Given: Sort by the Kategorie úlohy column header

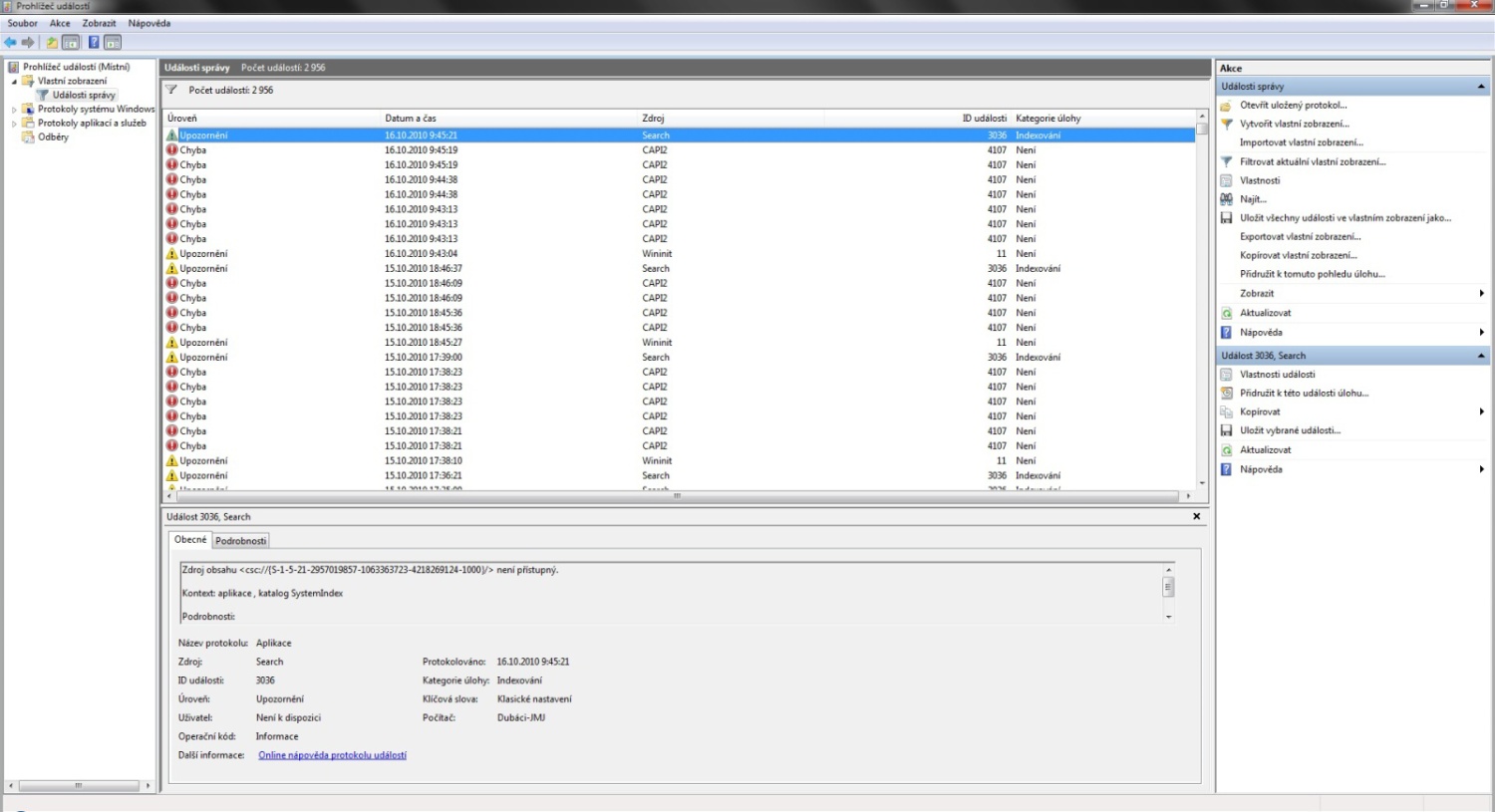Looking at the screenshot, I should coord(1101,119).
